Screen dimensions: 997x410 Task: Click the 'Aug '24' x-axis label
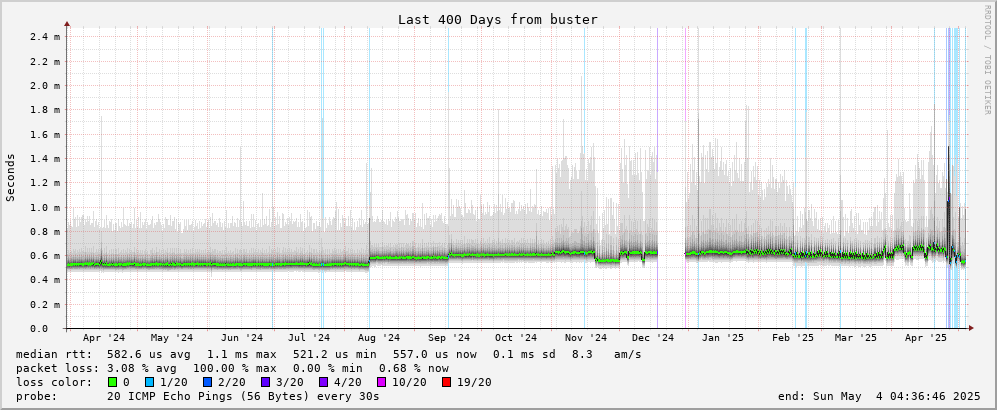pyautogui.click(x=379, y=338)
